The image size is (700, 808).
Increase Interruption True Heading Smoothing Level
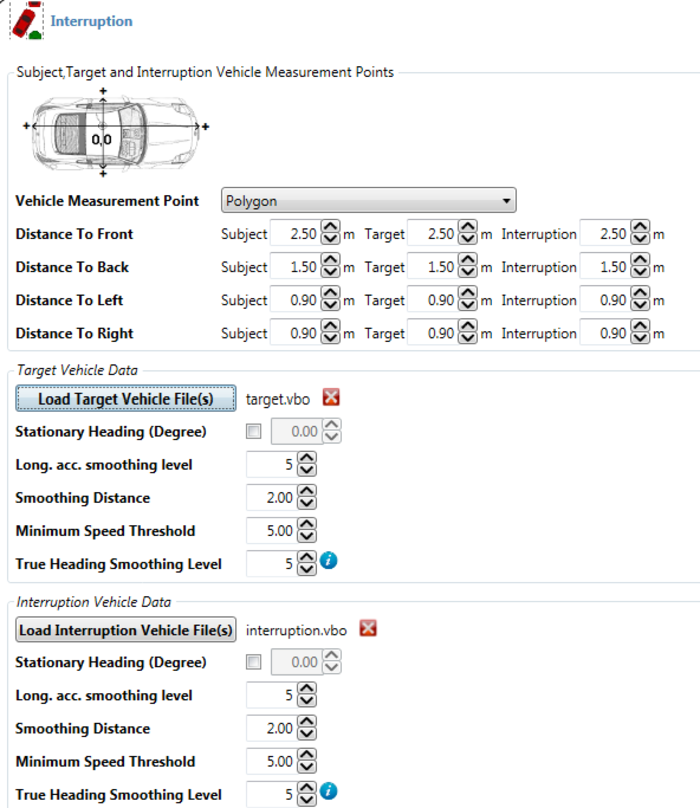click(307, 787)
